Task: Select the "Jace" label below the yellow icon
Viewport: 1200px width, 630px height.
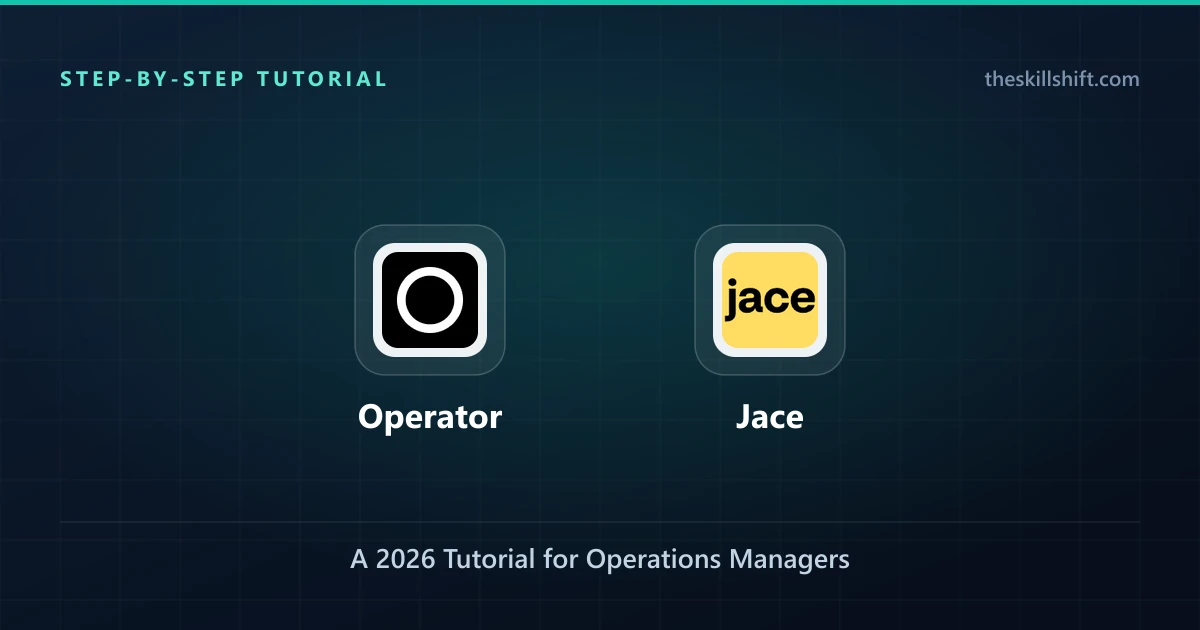Action: [x=770, y=417]
